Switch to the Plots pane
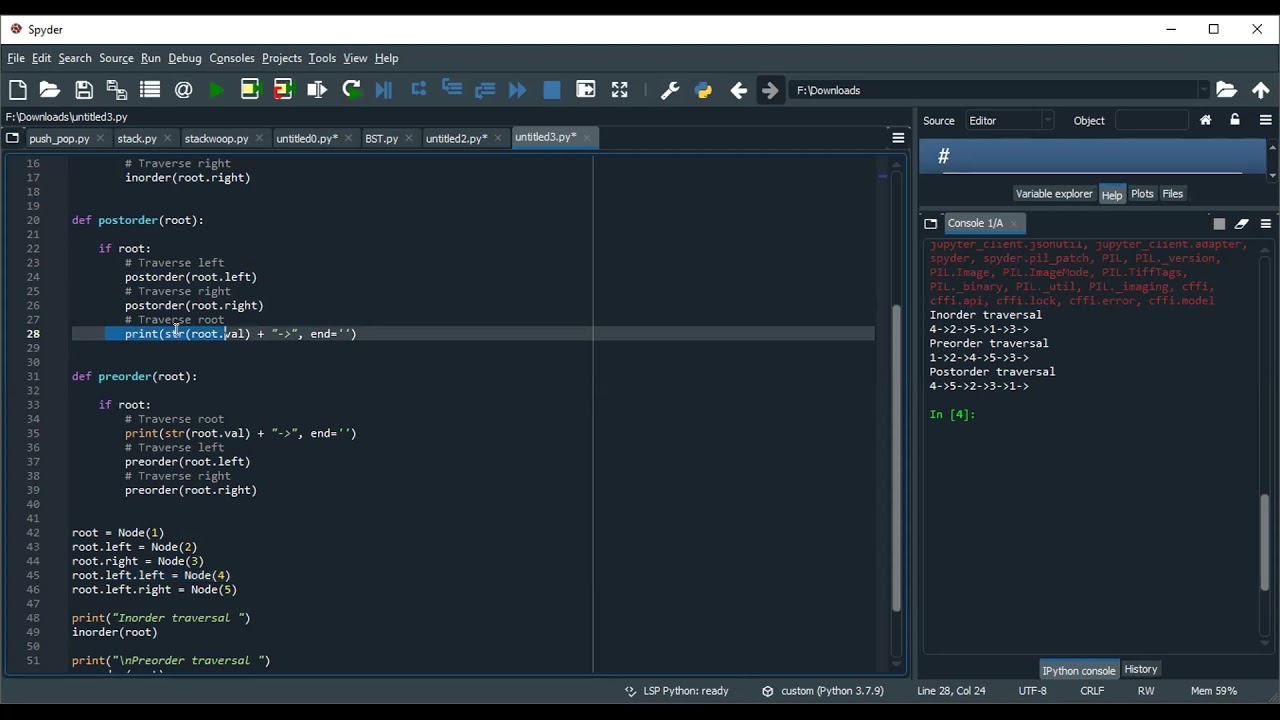This screenshot has height=720, width=1280. coord(1142,194)
